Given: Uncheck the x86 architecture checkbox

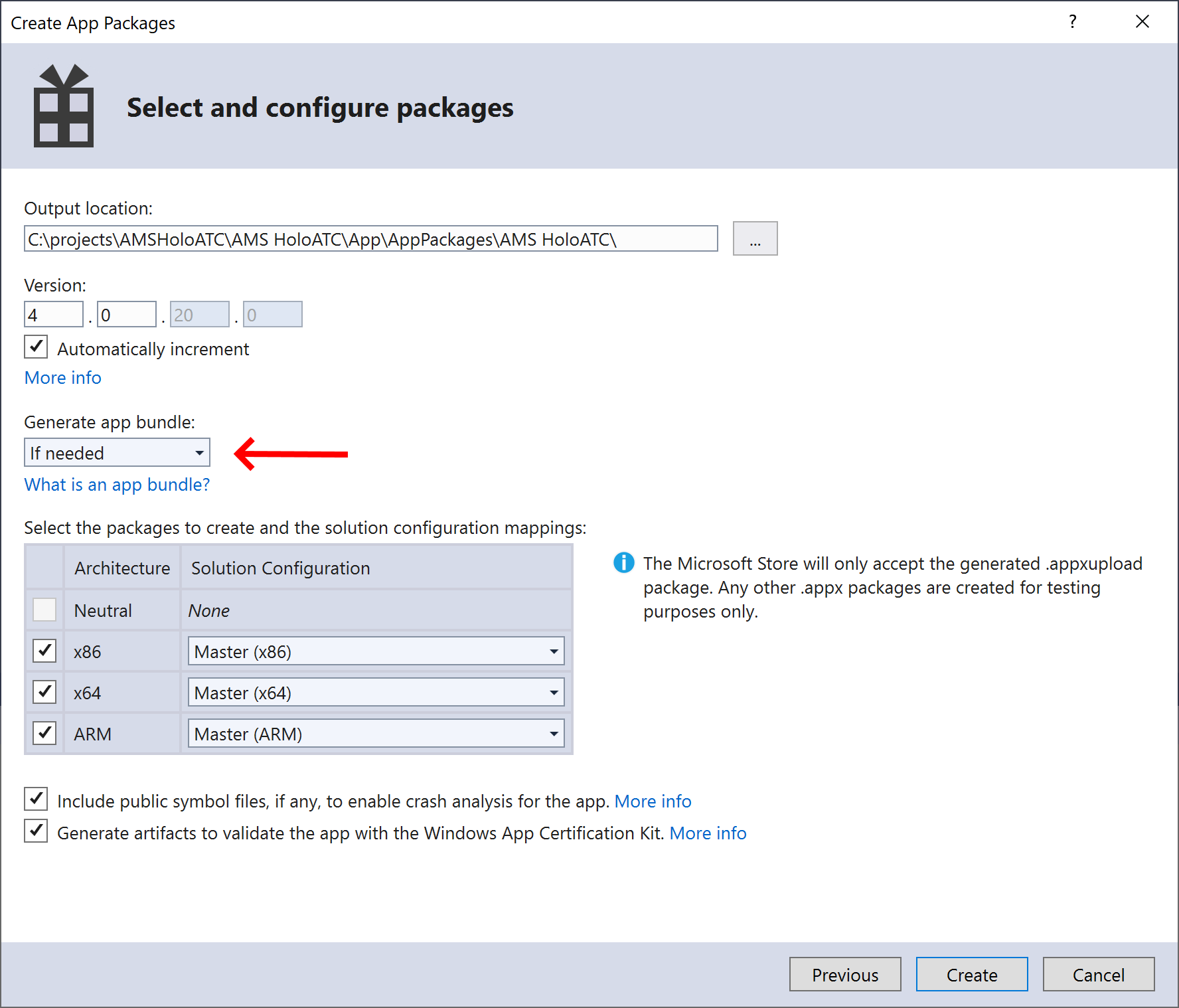Looking at the screenshot, I should click(44, 651).
